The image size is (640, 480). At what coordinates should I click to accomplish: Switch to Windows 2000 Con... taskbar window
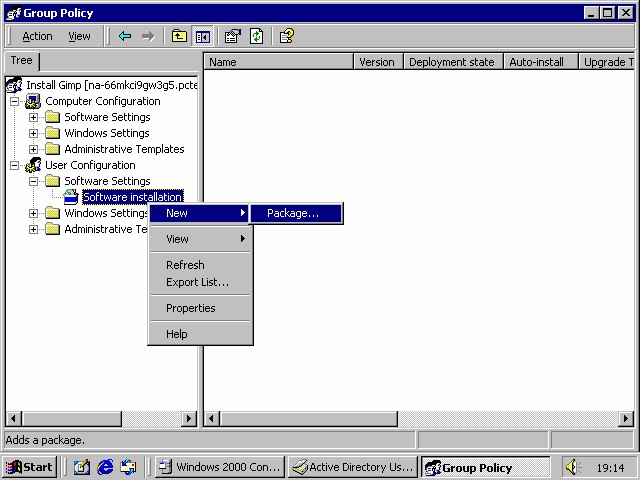pyautogui.click(x=220, y=467)
